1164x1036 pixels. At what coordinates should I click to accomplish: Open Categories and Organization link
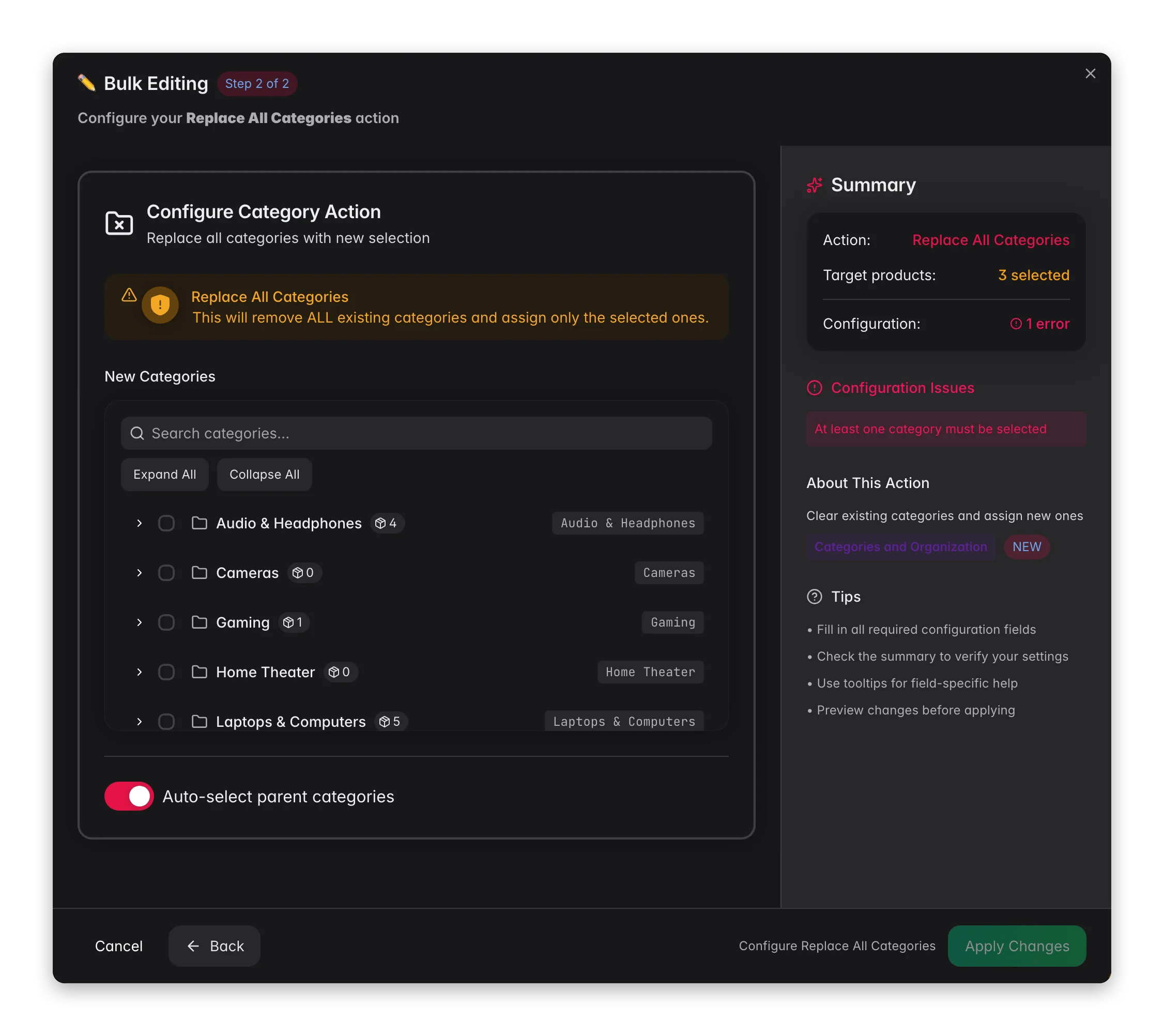coord(900,547)
